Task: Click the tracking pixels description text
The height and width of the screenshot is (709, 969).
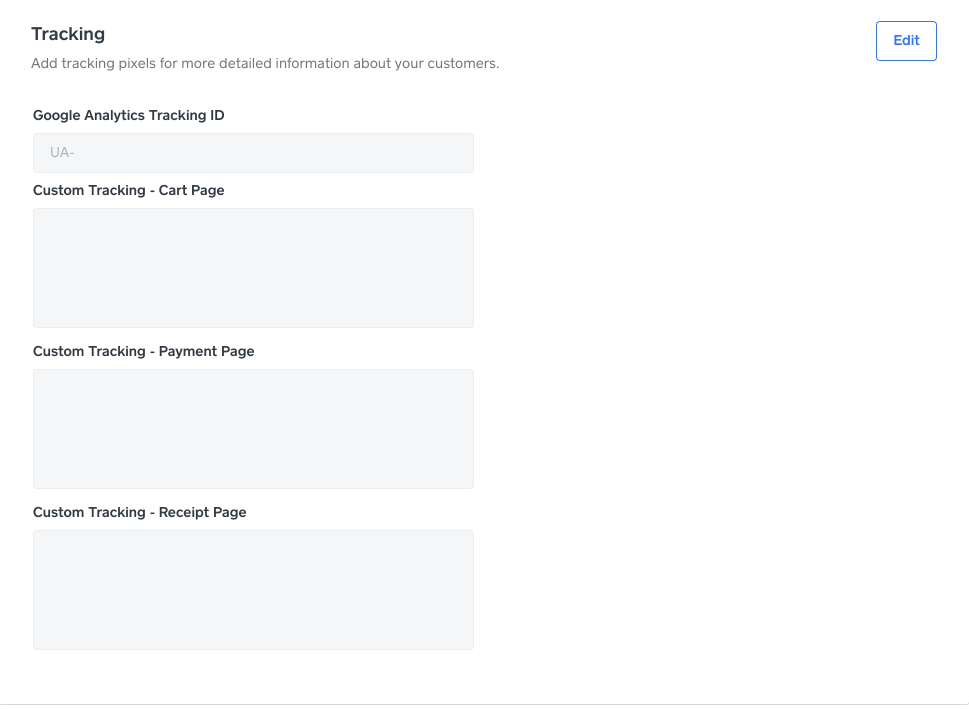Action: [265, 64]
